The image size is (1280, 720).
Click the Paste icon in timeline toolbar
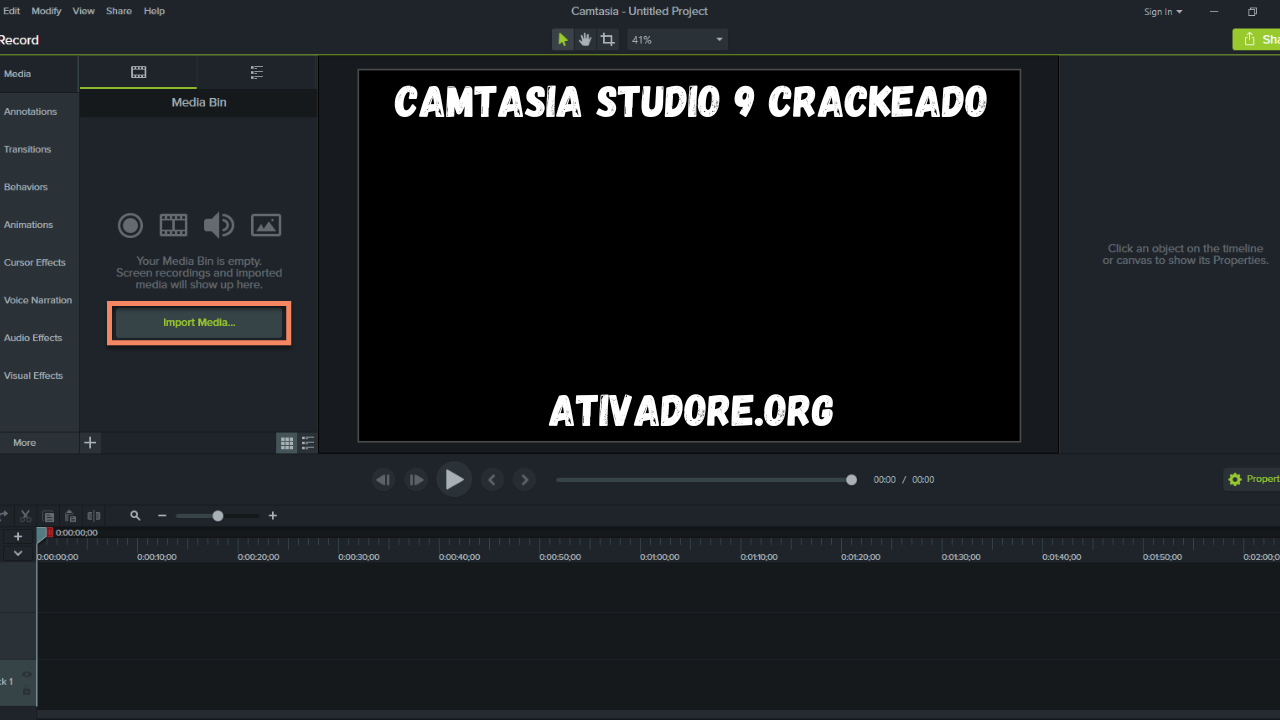click(70, 516)
